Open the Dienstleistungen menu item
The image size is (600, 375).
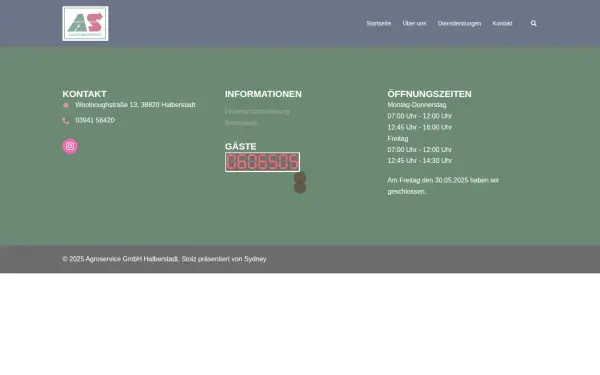coord(459,23)
